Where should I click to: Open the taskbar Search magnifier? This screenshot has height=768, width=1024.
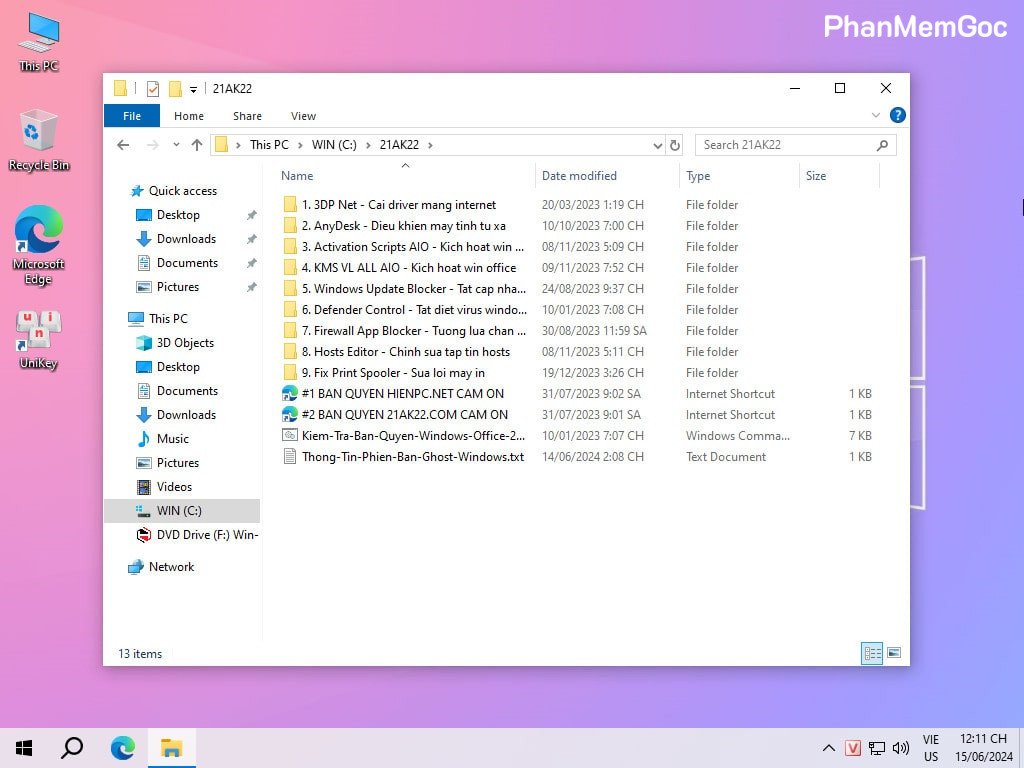pyautogui.click(x=72, y=747)
